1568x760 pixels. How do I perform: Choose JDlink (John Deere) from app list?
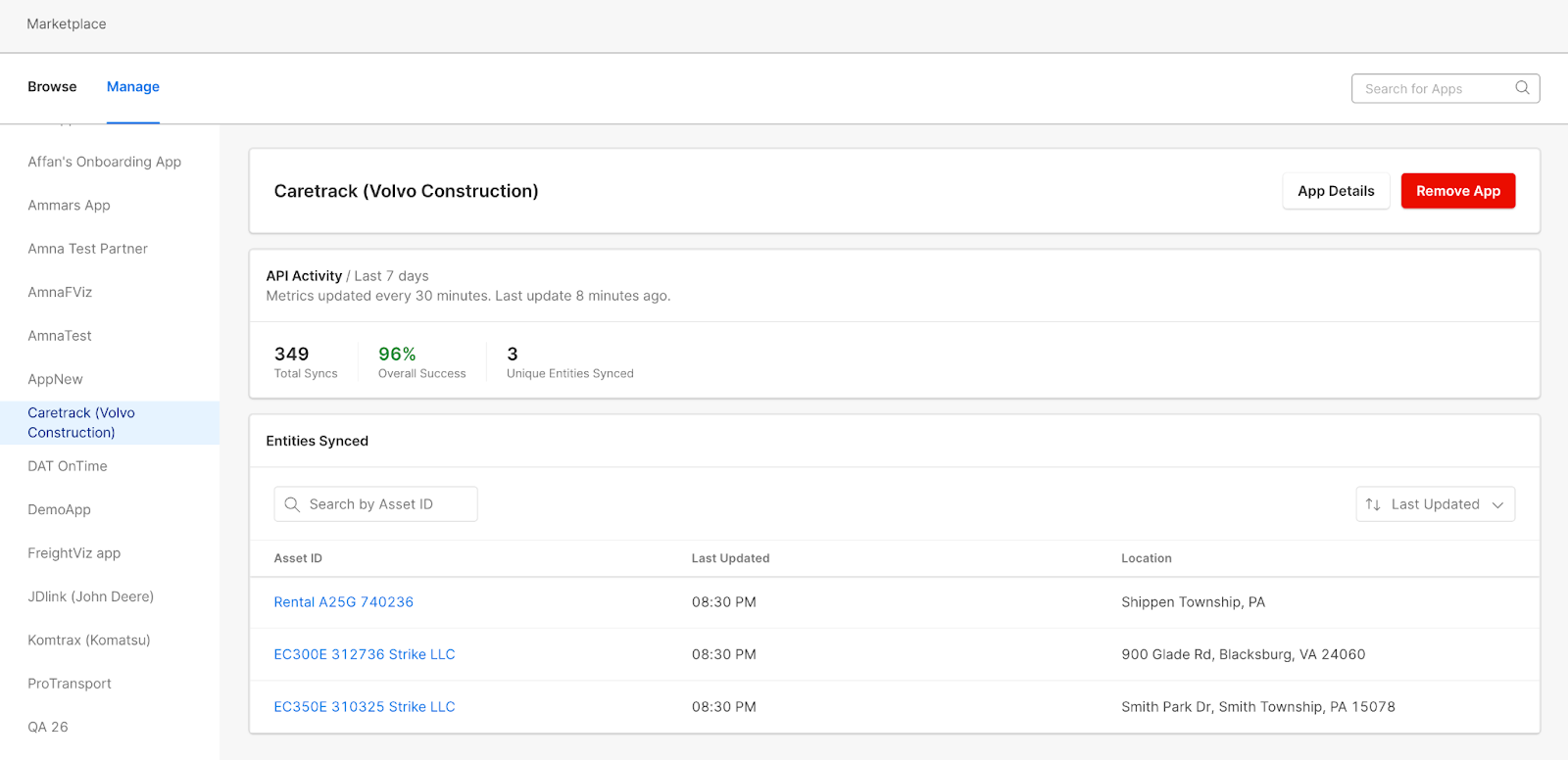[91, 596]
